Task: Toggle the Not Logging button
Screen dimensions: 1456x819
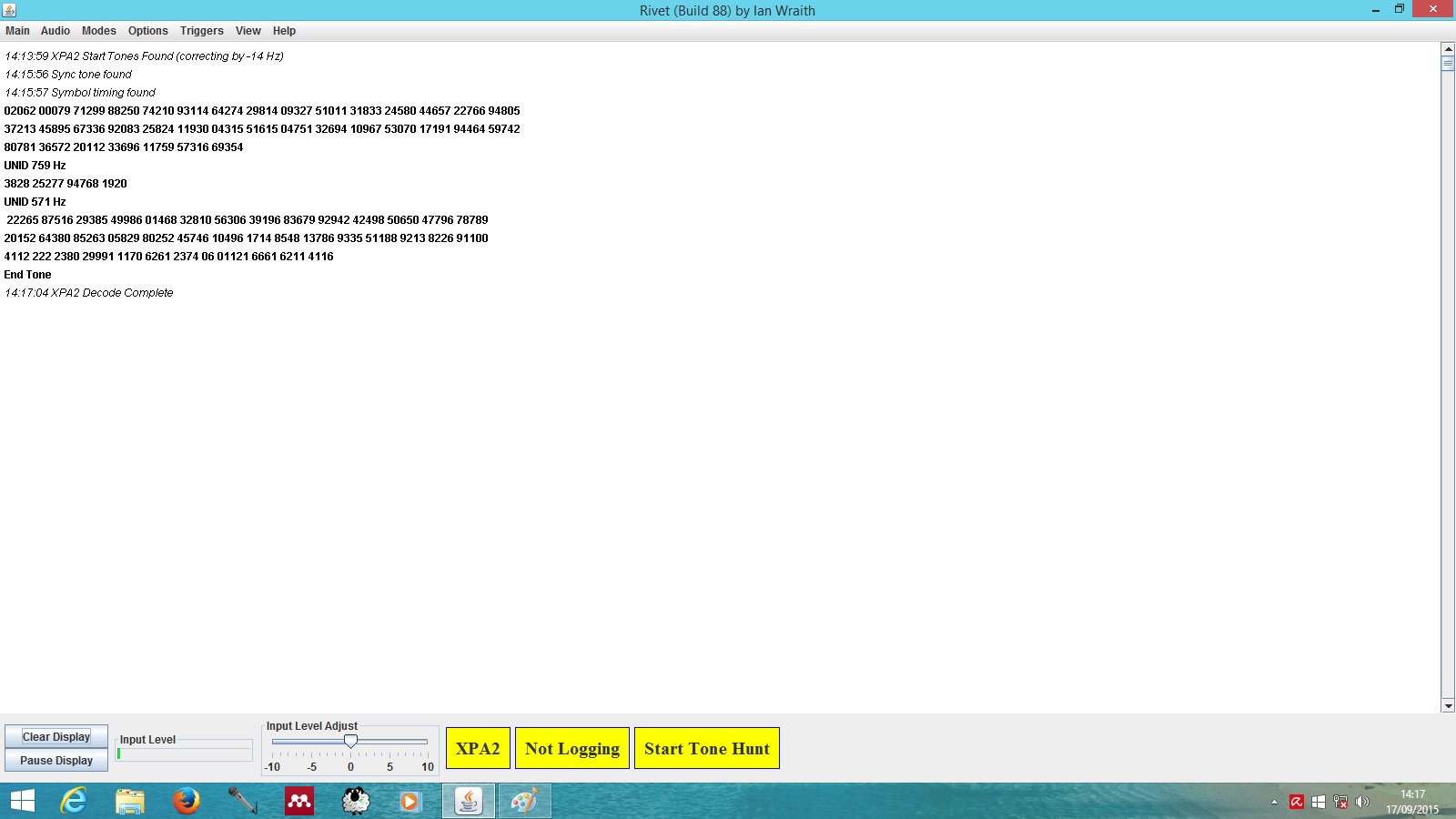Action: click(x=571, y=748)
